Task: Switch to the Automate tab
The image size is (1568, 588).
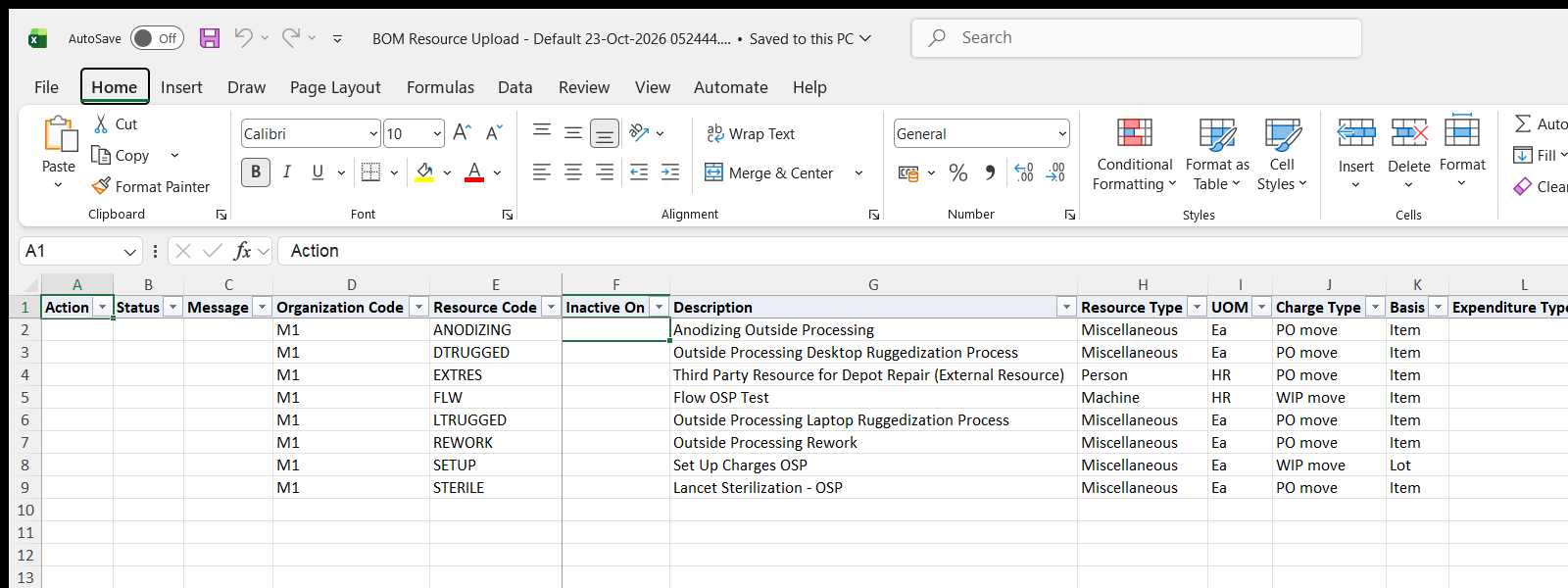Action: [x=730, y=87]
